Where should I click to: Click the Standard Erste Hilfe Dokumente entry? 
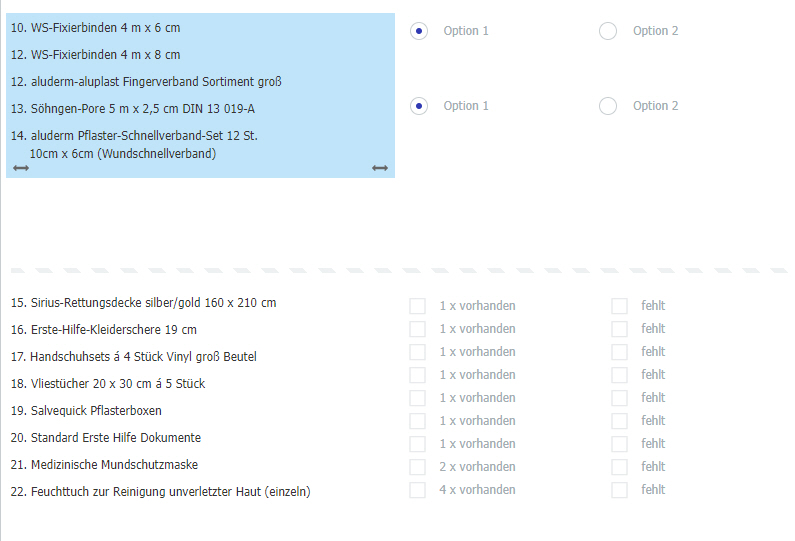click(105, 438)
